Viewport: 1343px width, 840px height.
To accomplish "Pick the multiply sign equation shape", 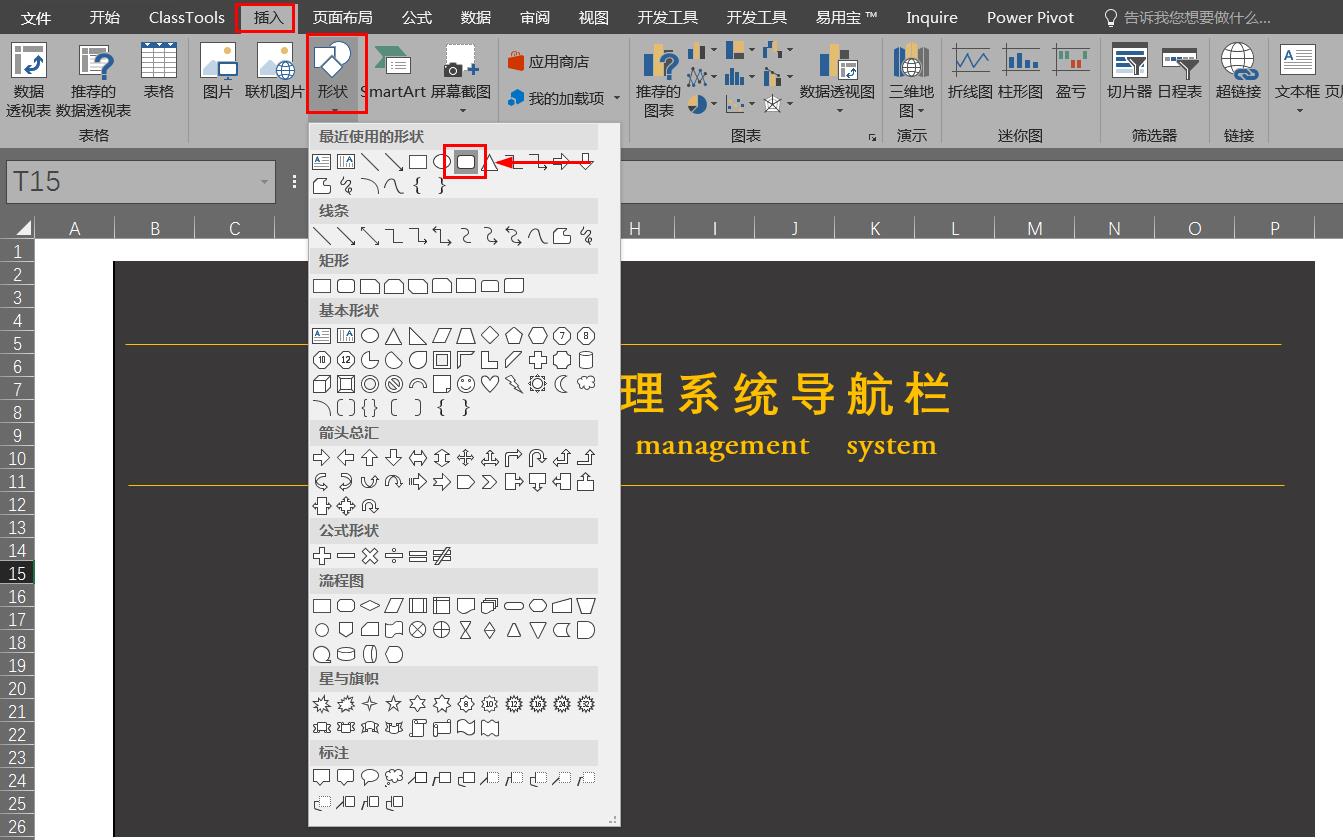I will point(370,556).
